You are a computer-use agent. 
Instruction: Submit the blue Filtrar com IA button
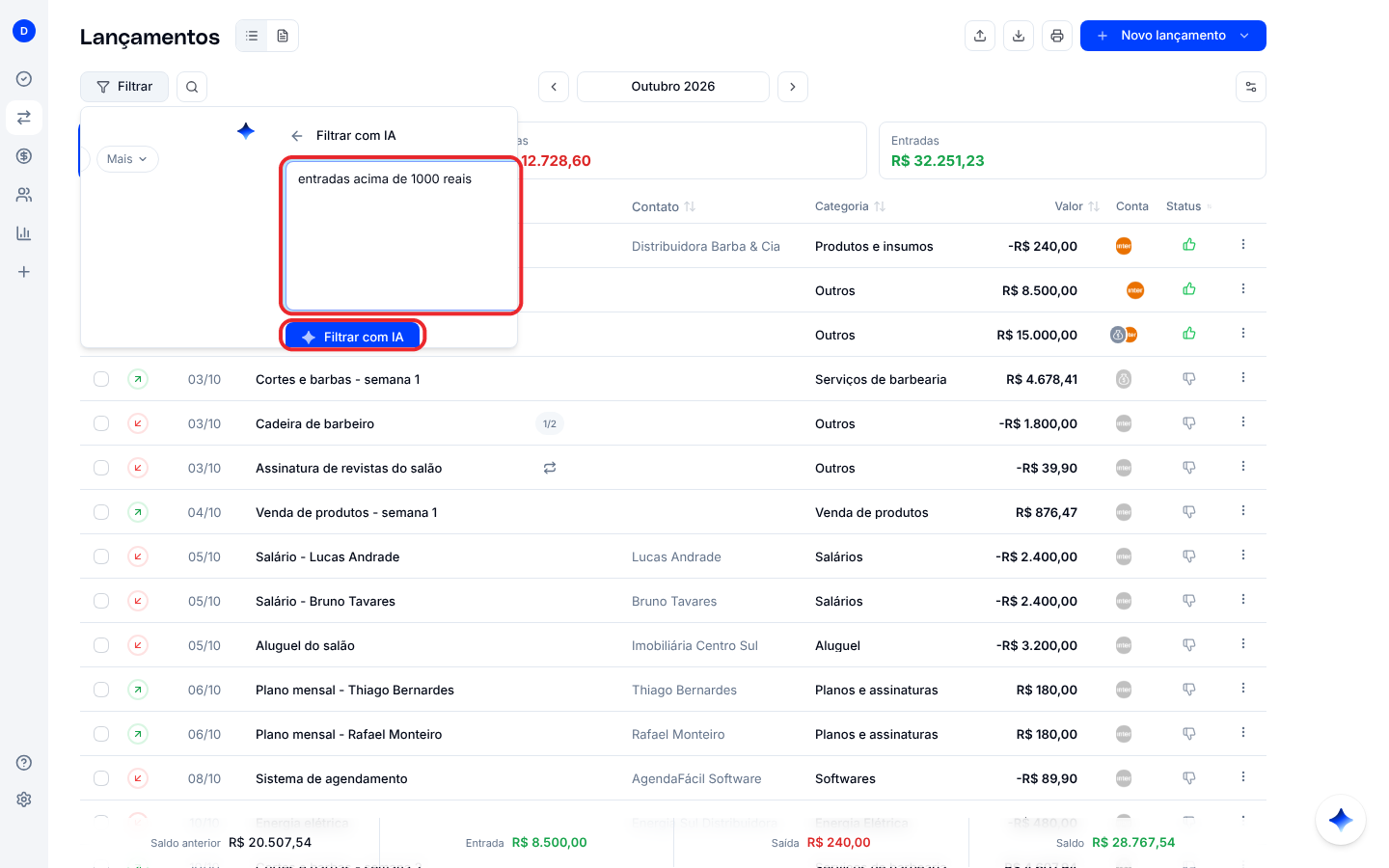(353, 337)
